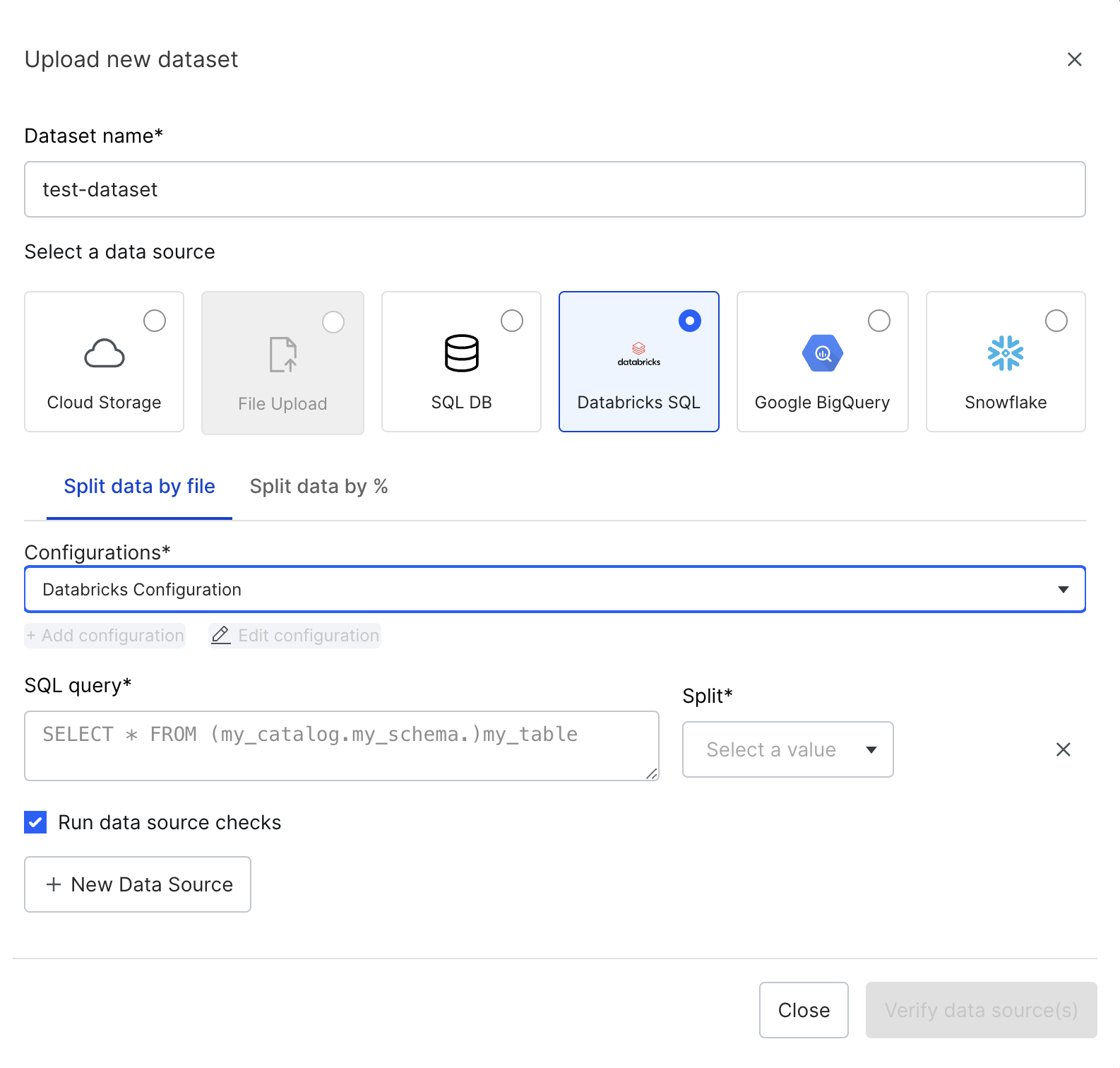Screen dimensions: 1120x1068
Task: Select the File Upload radio button
Action: (333, 322)
